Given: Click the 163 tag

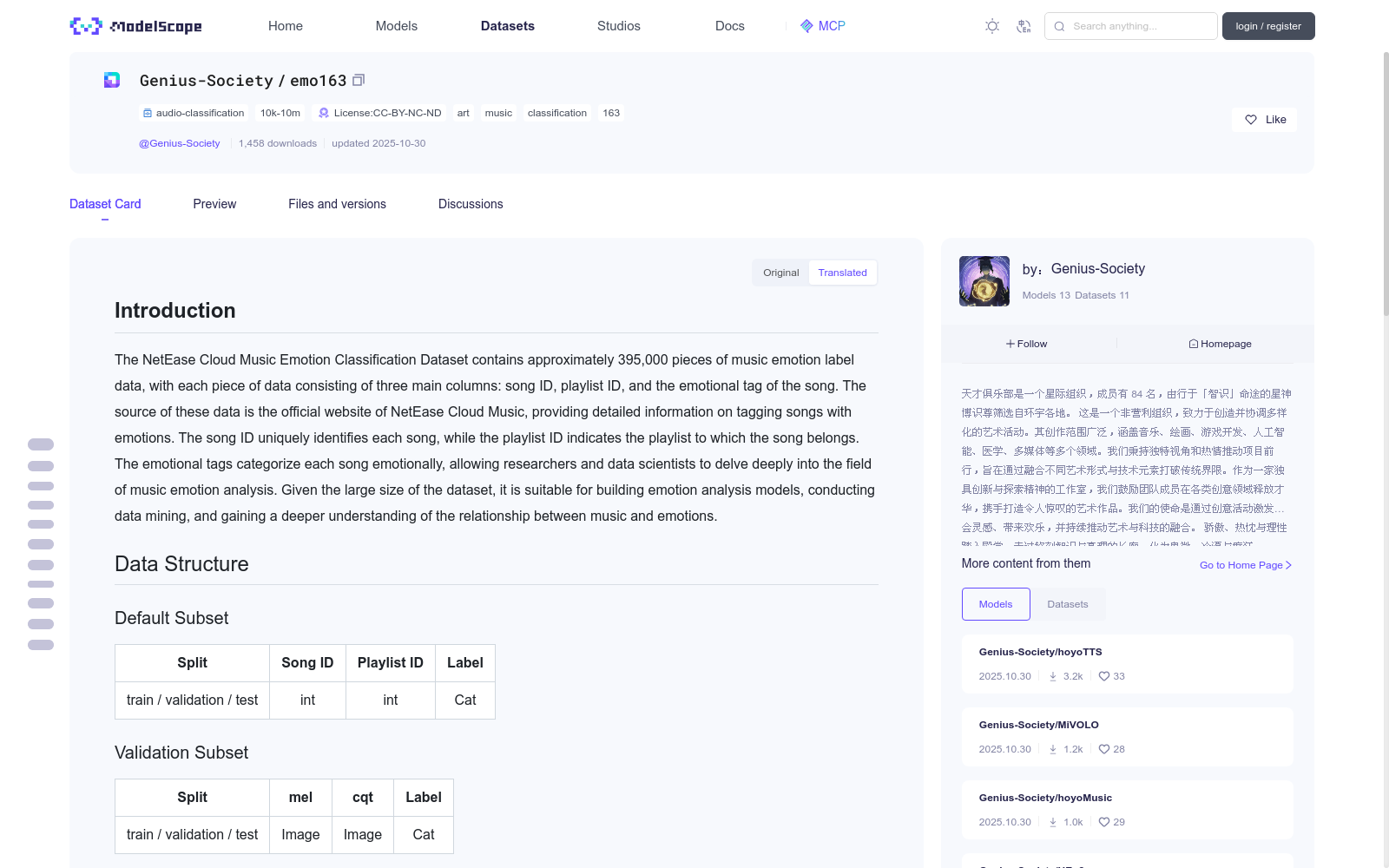Looking at the screenshot, I should tap(611, 113).
